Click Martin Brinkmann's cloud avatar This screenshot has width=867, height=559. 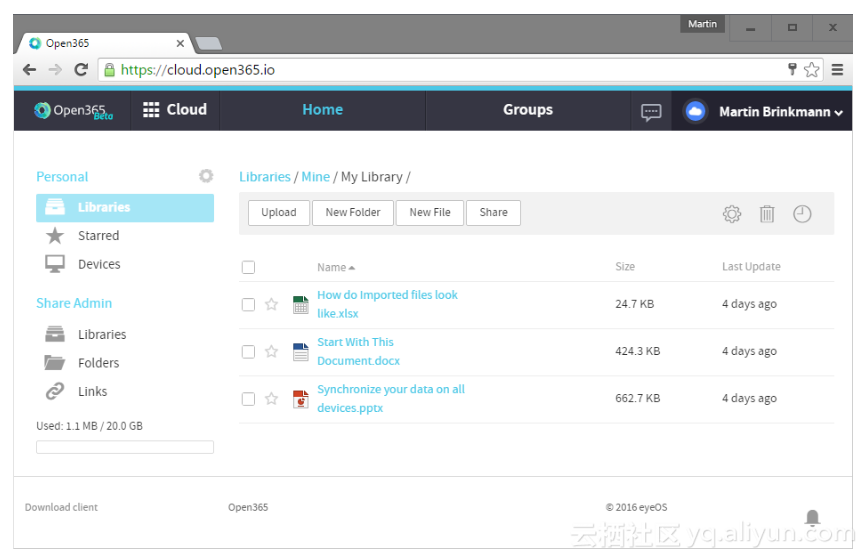pos(695,112)
